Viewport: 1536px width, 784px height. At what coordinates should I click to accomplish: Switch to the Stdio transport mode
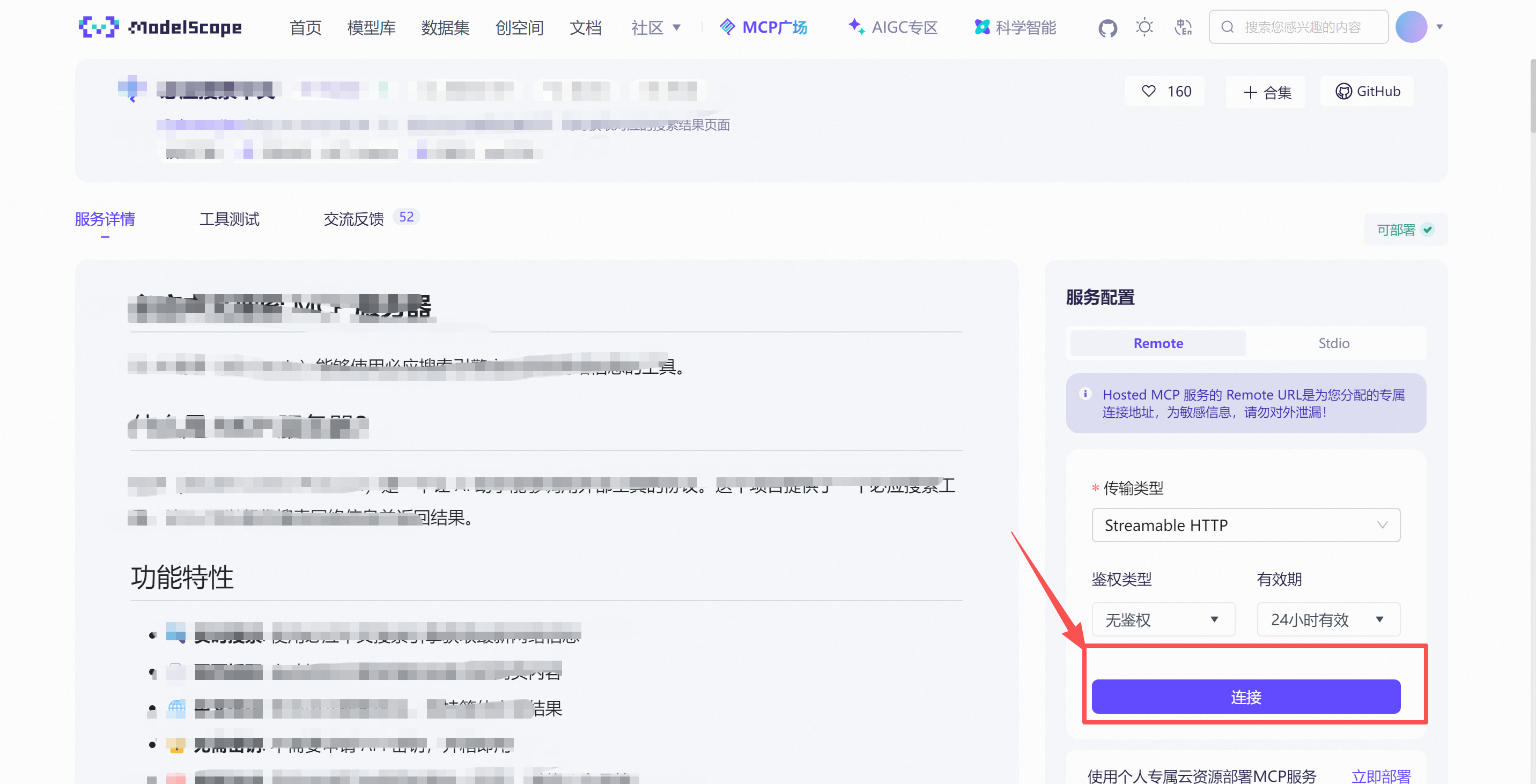[1334, 343]
